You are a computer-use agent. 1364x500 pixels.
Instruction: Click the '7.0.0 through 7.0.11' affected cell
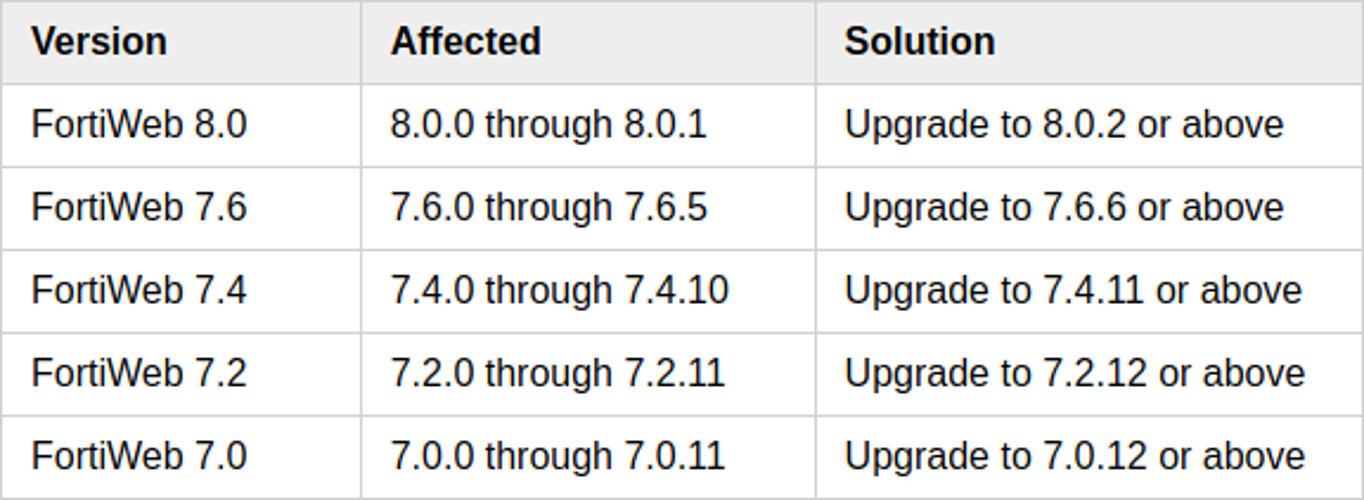(557, 457)
